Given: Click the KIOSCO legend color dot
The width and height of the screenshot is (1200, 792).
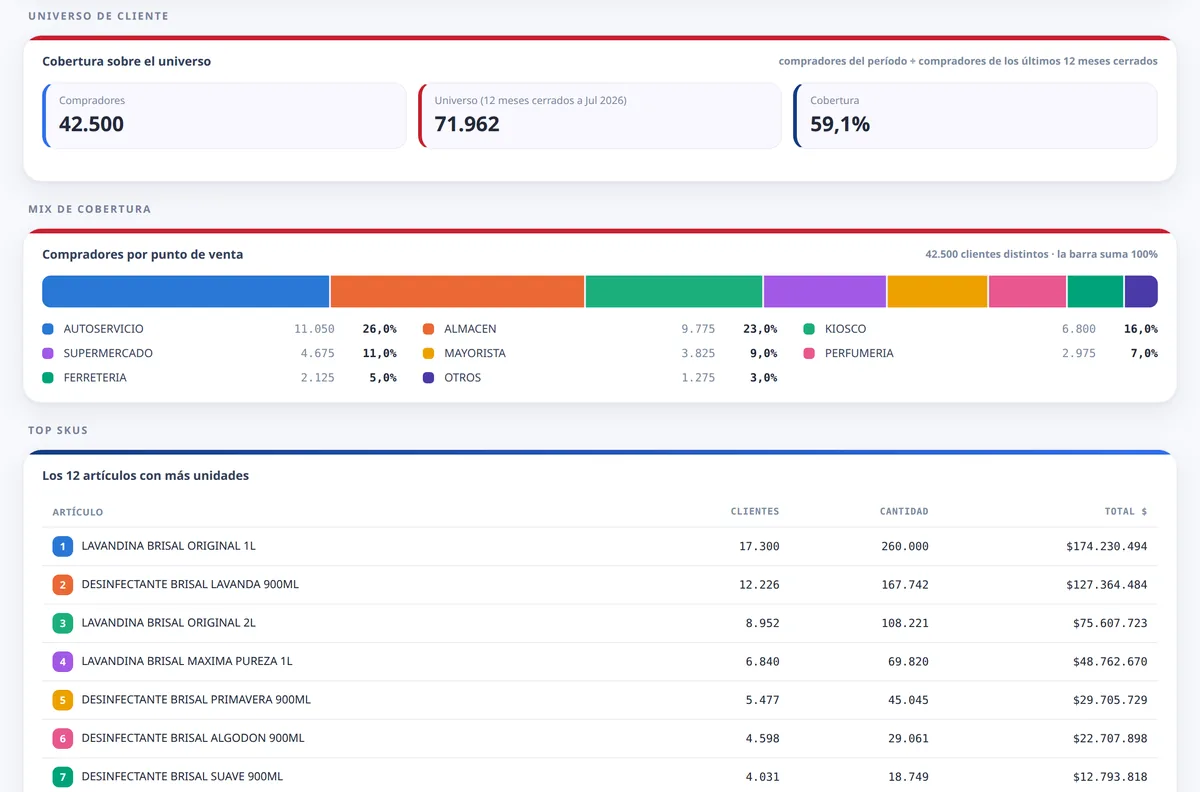Looking at the screenshot, I should (809, 329).
